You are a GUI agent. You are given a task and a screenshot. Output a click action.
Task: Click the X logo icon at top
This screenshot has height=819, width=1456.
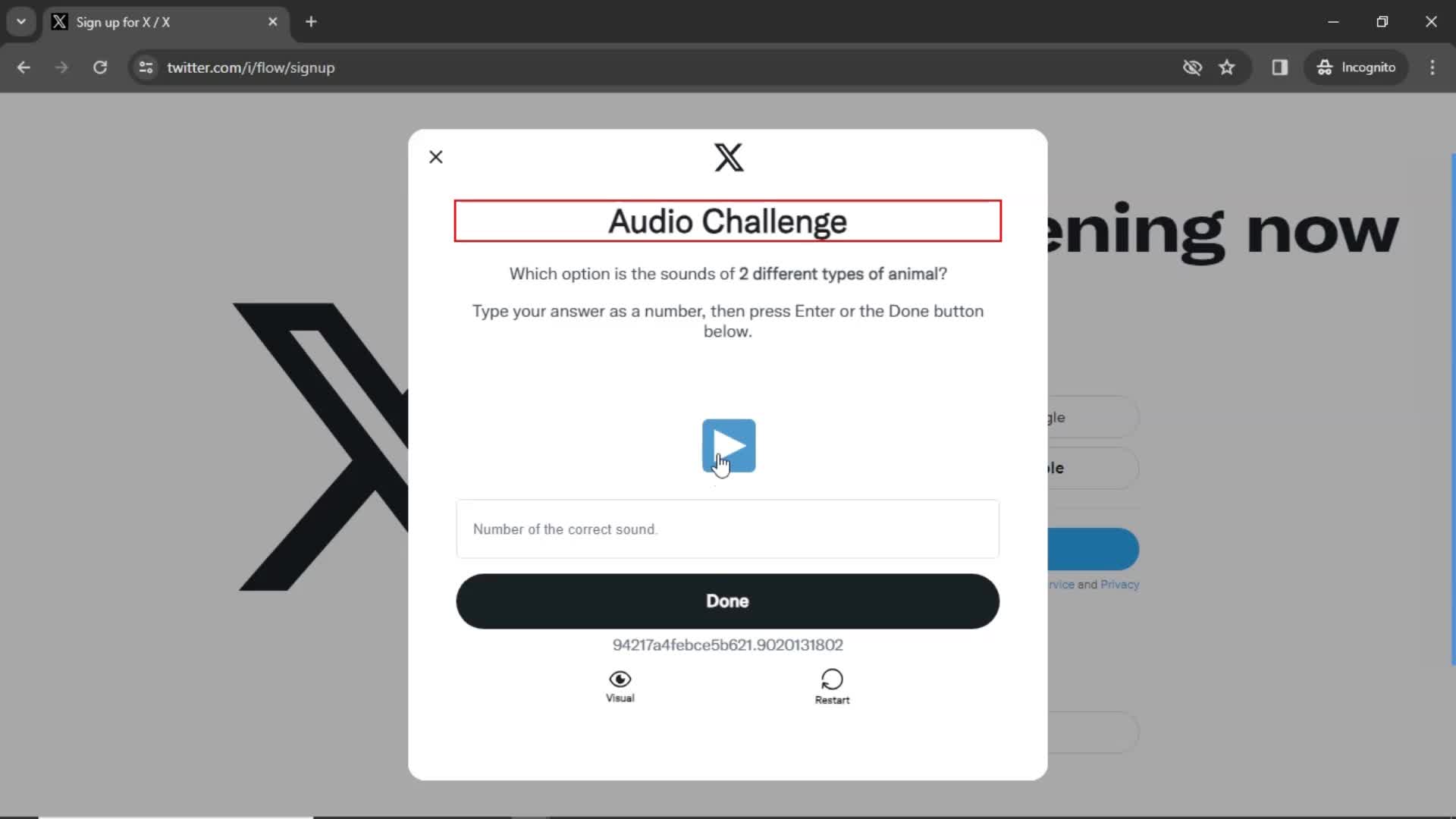click(729, 157)
